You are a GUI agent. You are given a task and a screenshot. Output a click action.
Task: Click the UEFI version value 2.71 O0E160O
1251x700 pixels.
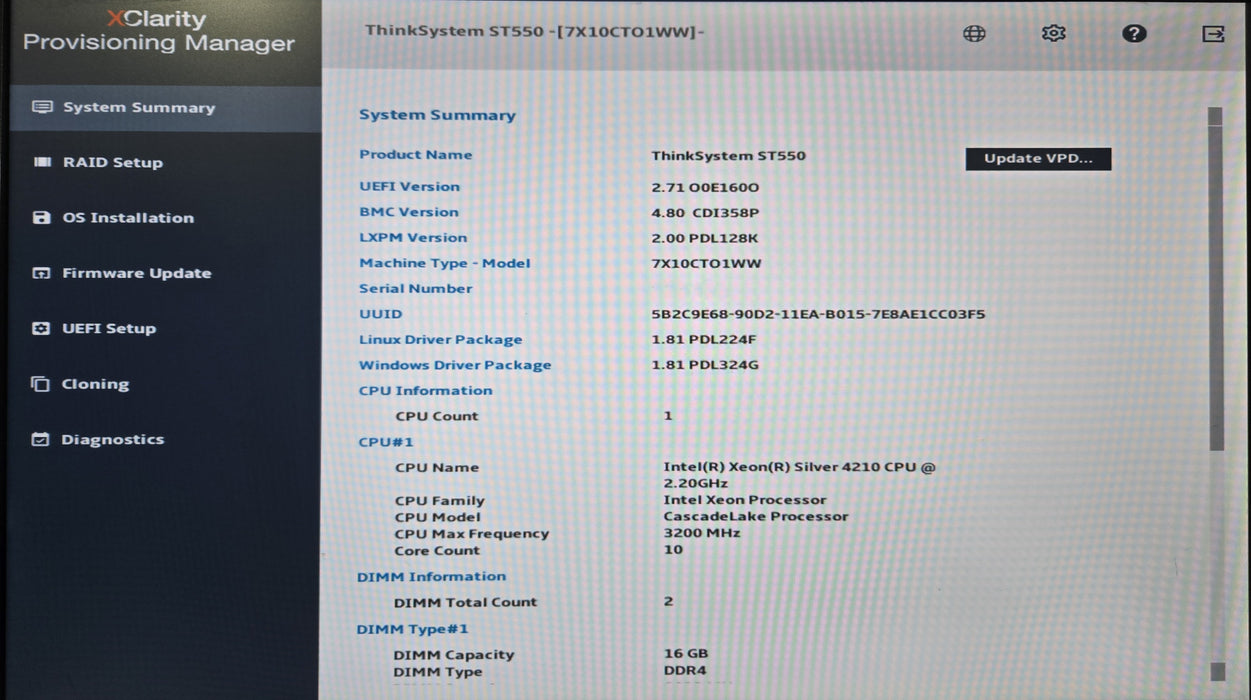pyautogui.click(x=705, y=188)
